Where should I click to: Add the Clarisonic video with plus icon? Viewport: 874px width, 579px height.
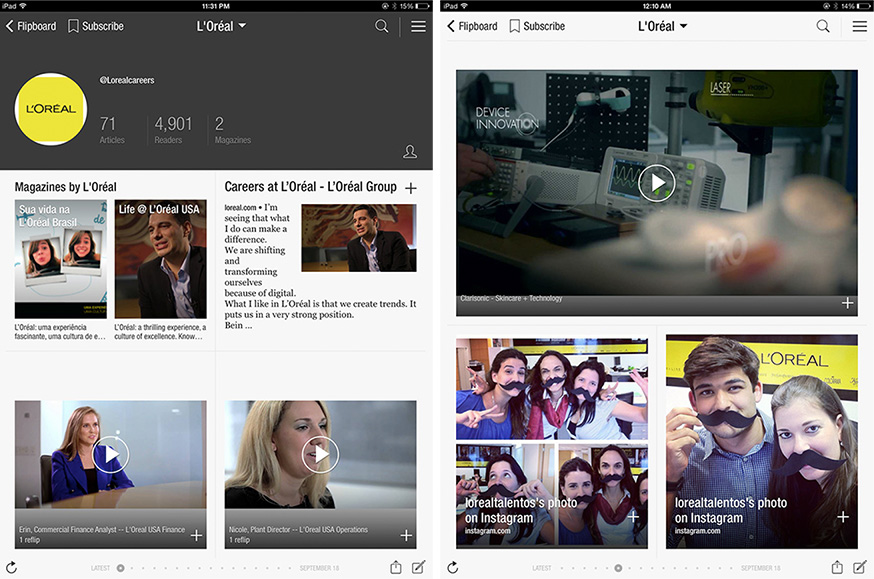coord(847,303)
